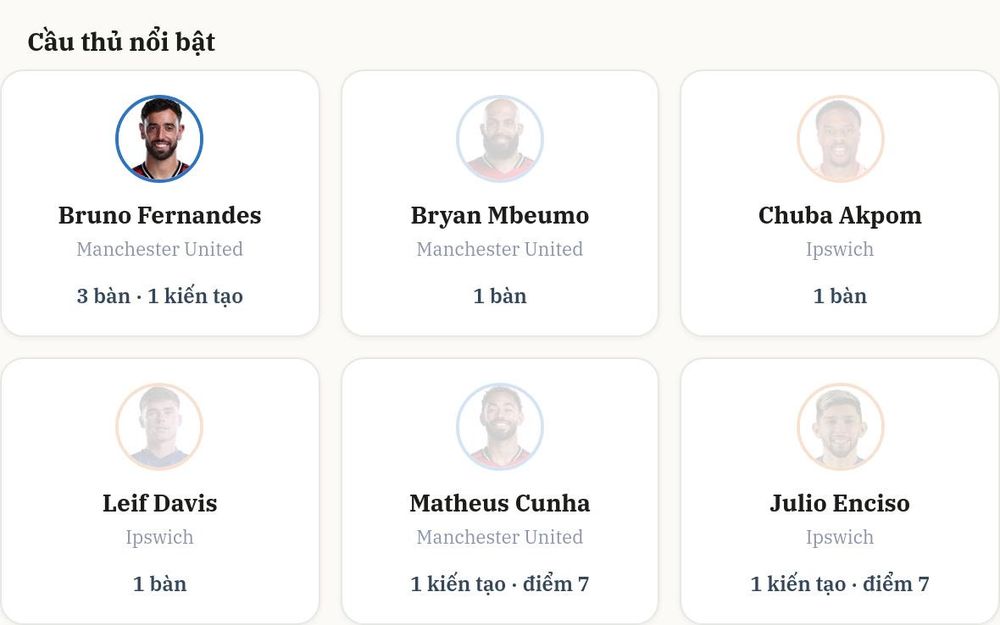Click Ipswich label under Chuba Akpom
This screenshot has height=625, width=1000.
tap(840, 249)
